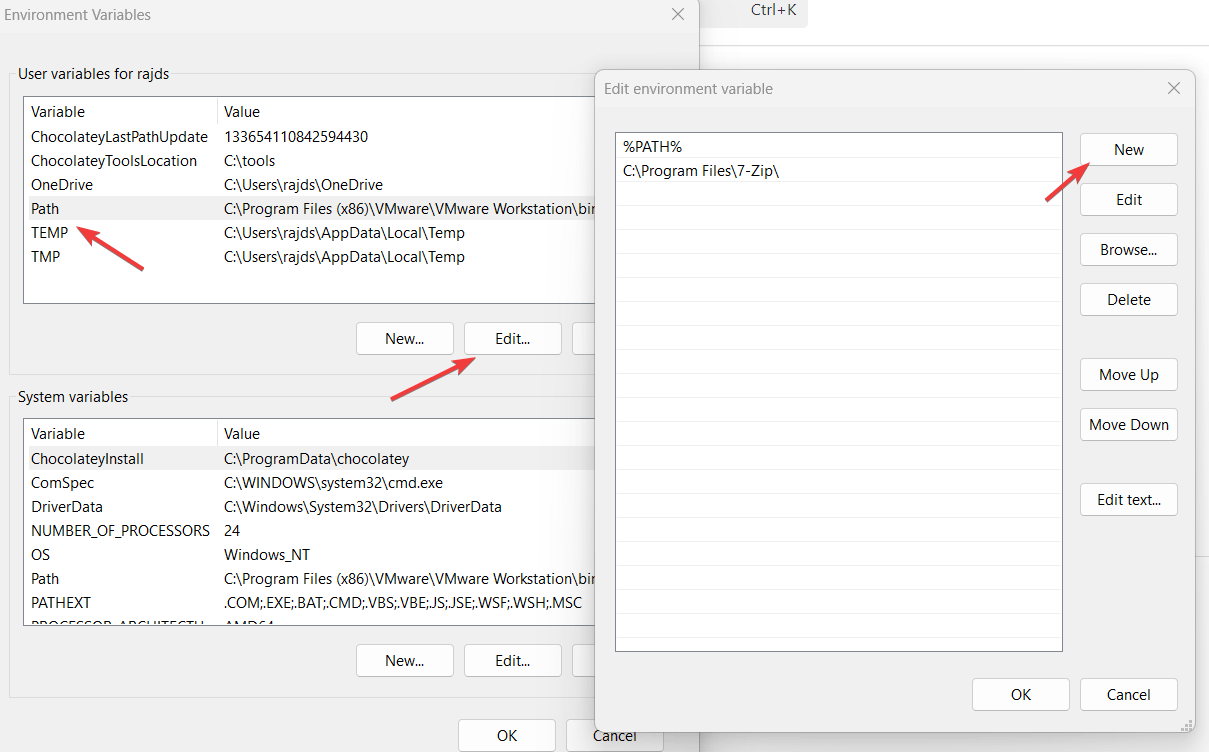This screenshot has width=1209, height=752.
Task: Click Edit text to edit raw PATH
Action: click(1128, 499)
